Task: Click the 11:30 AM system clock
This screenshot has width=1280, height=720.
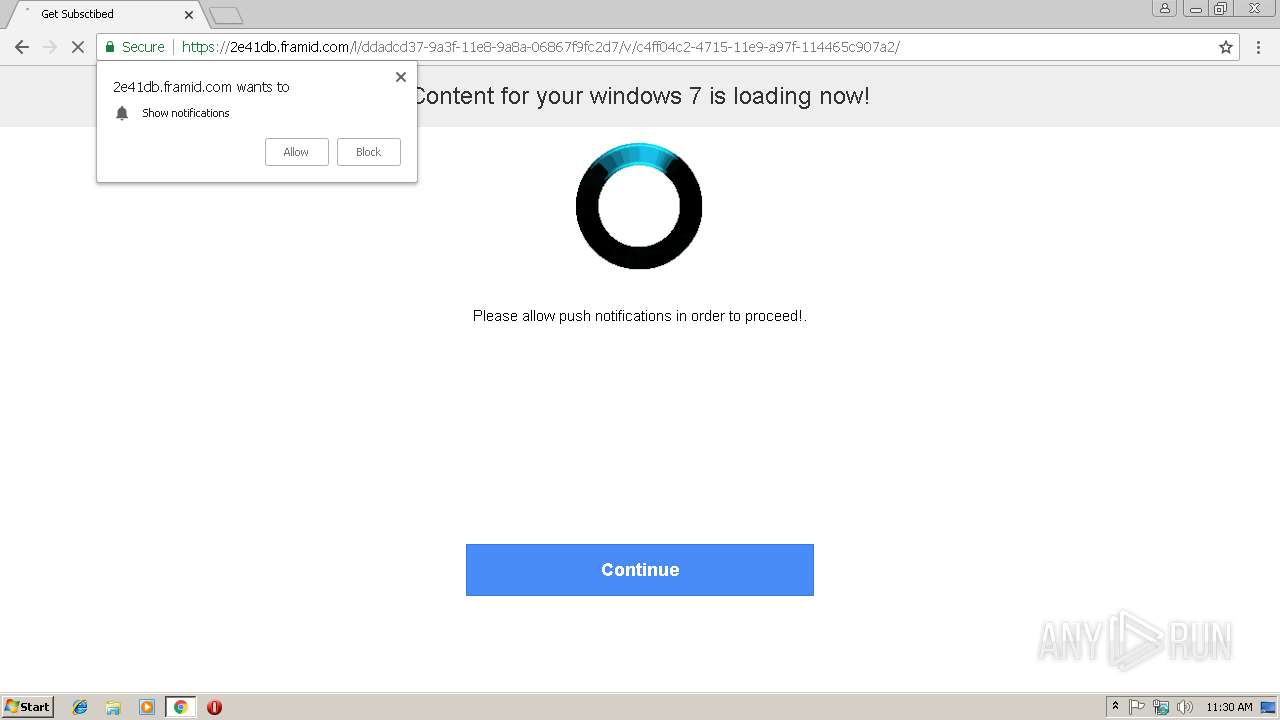Action: click(1229, 707)
